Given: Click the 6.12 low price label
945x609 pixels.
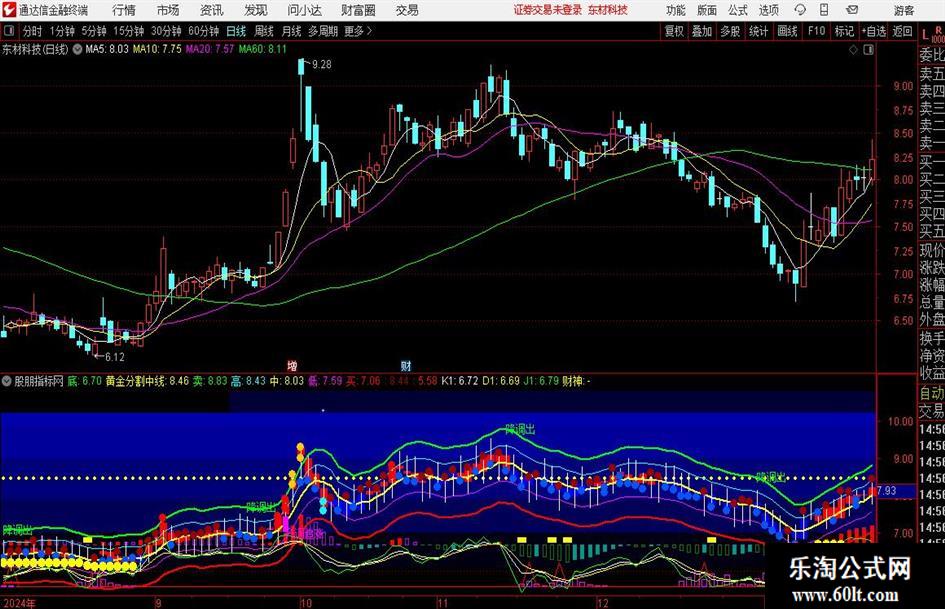Looking at the screenshot, I should click(115, 357).
